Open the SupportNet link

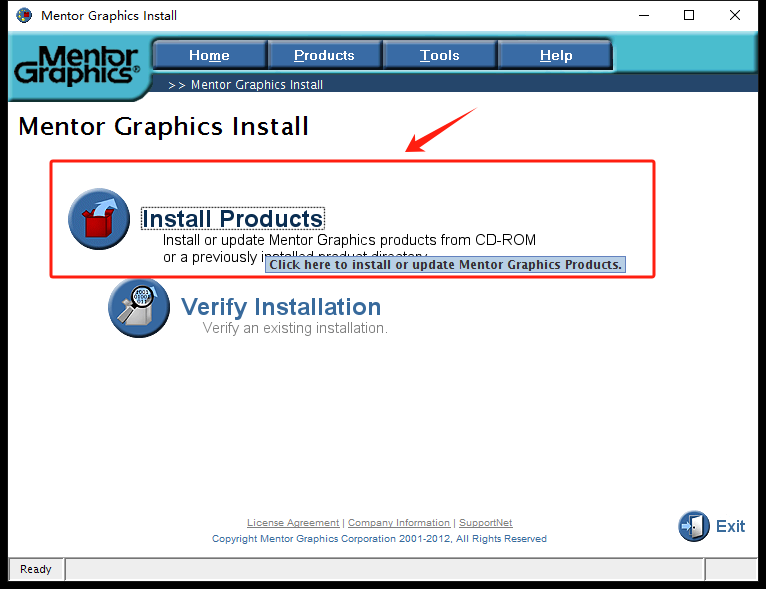pyautogui.click(x=486, y=523)
